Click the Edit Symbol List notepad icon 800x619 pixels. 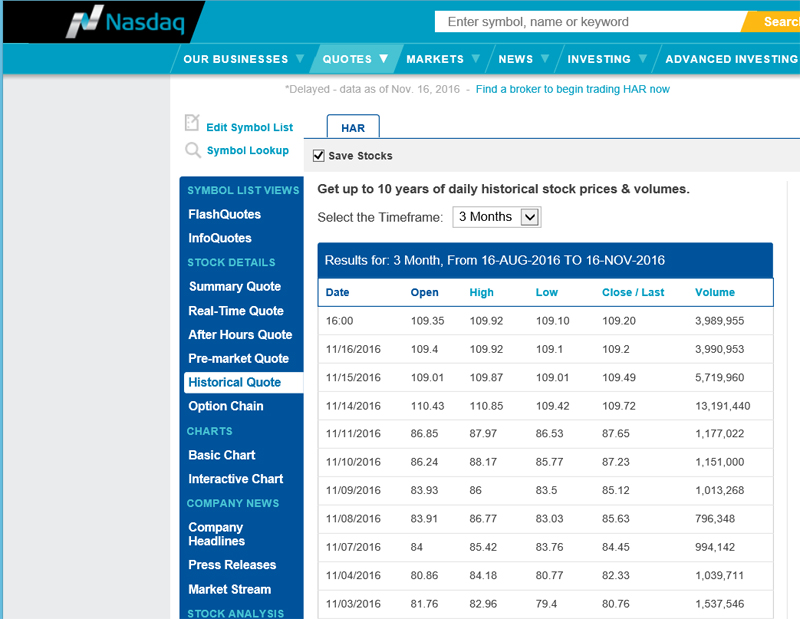click(192, 123)
